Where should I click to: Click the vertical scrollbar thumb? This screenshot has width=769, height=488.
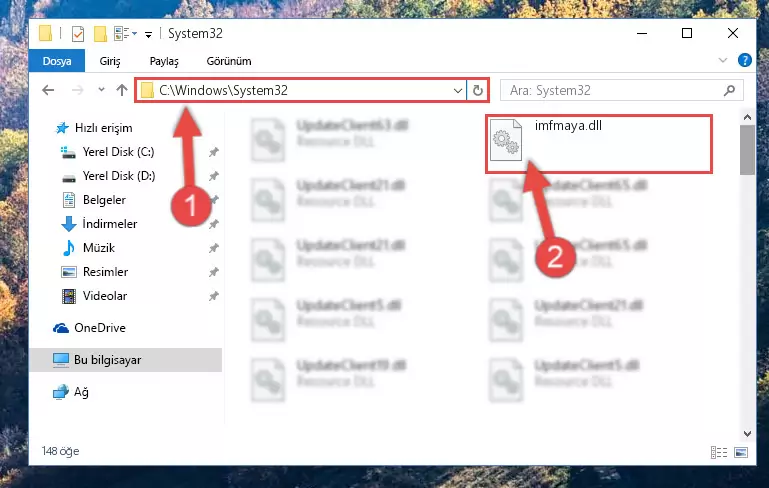(x=747, y=150)
